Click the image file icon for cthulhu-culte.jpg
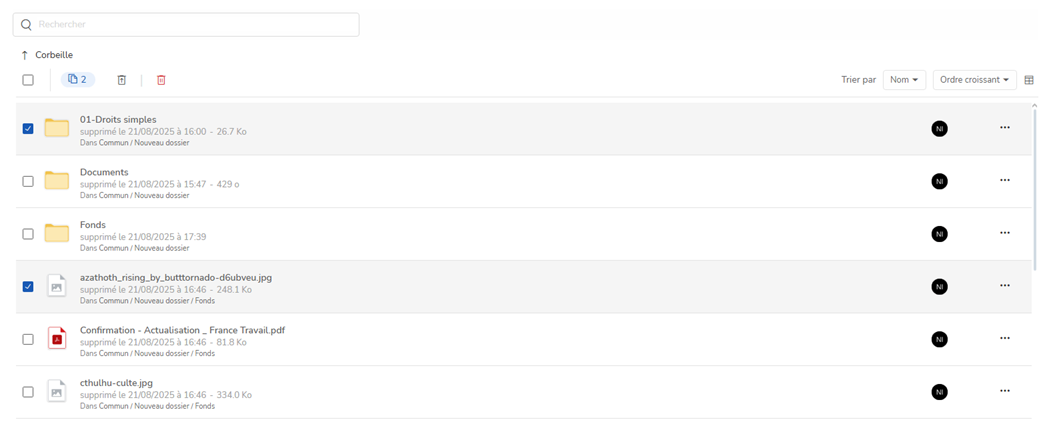This screenshot has height=426, width=1045. click(x=57, y=392)
